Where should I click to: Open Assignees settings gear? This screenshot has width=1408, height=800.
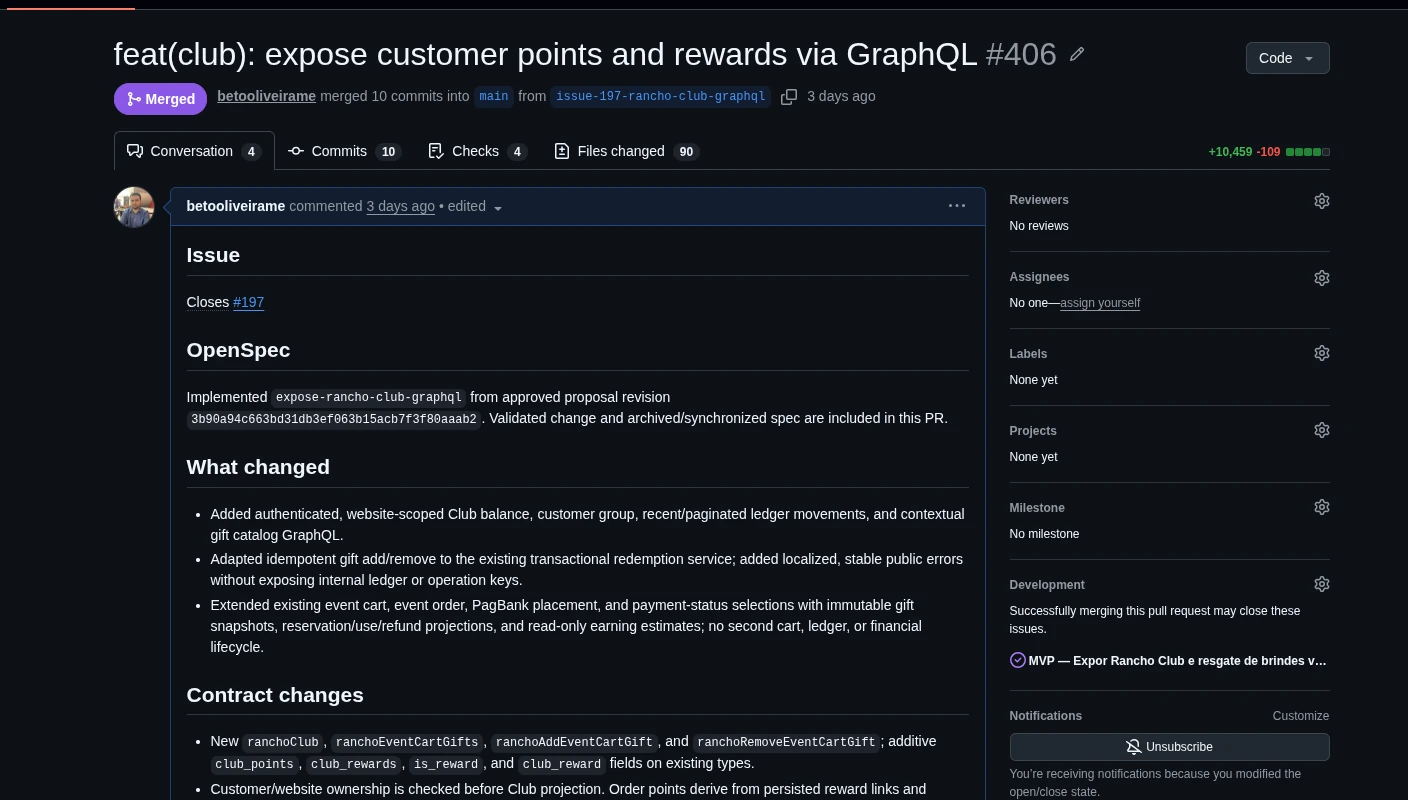1321,278
